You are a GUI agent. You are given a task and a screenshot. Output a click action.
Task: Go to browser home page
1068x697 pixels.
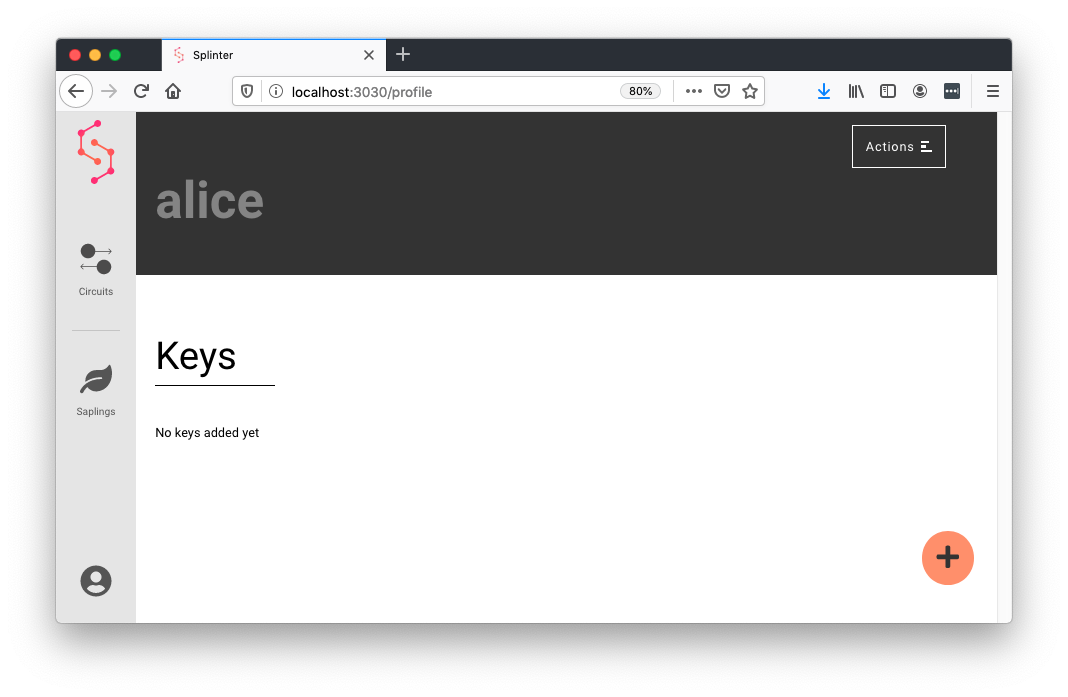[173, 91]
